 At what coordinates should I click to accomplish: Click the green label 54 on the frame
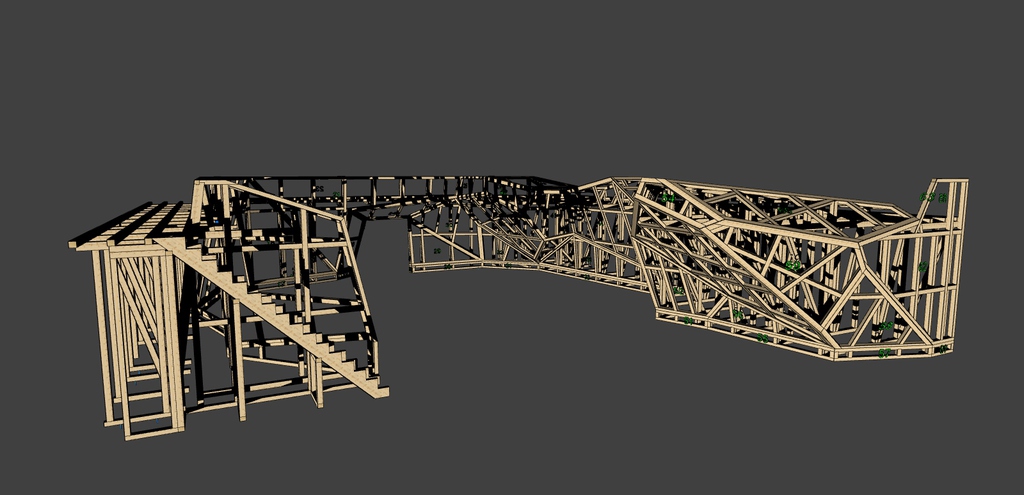point(669,199)
